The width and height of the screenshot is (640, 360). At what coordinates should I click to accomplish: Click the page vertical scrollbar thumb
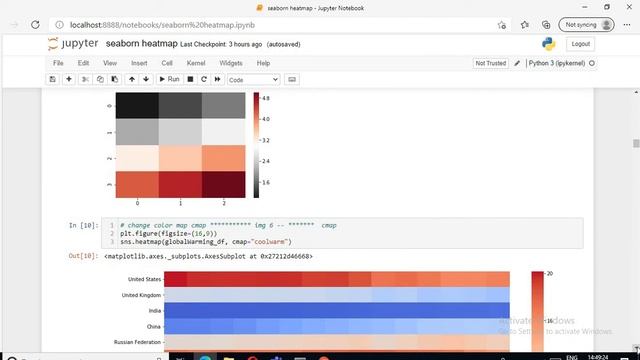(x=636, y=143)
